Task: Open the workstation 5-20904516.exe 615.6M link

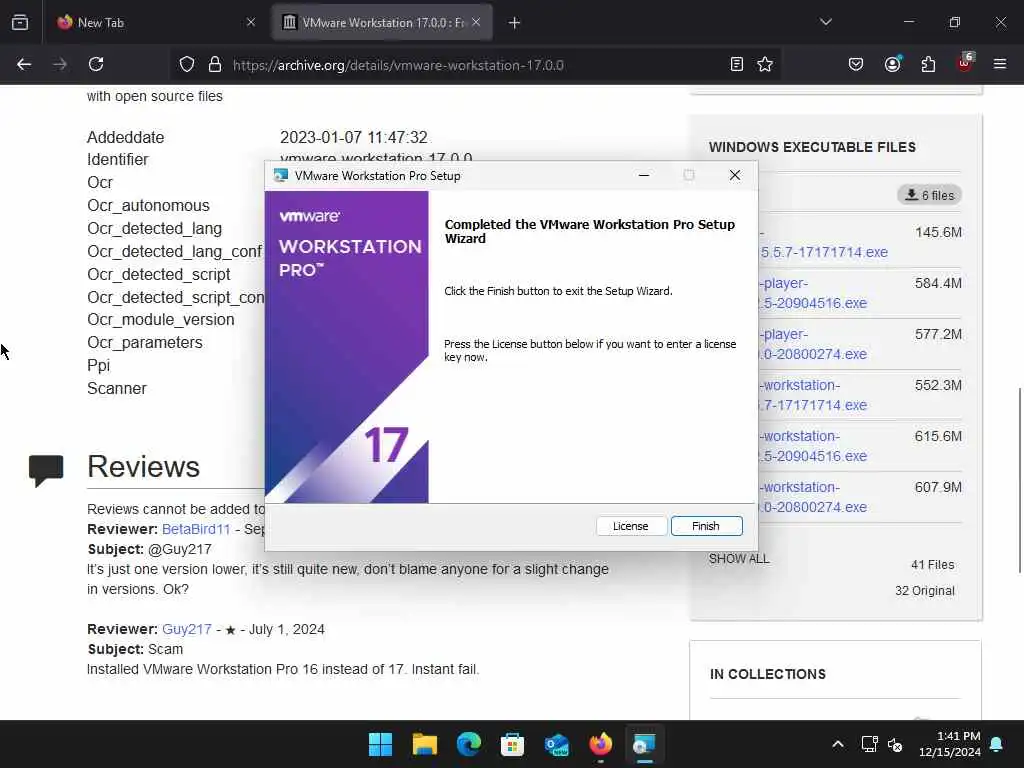Action: 813,446
